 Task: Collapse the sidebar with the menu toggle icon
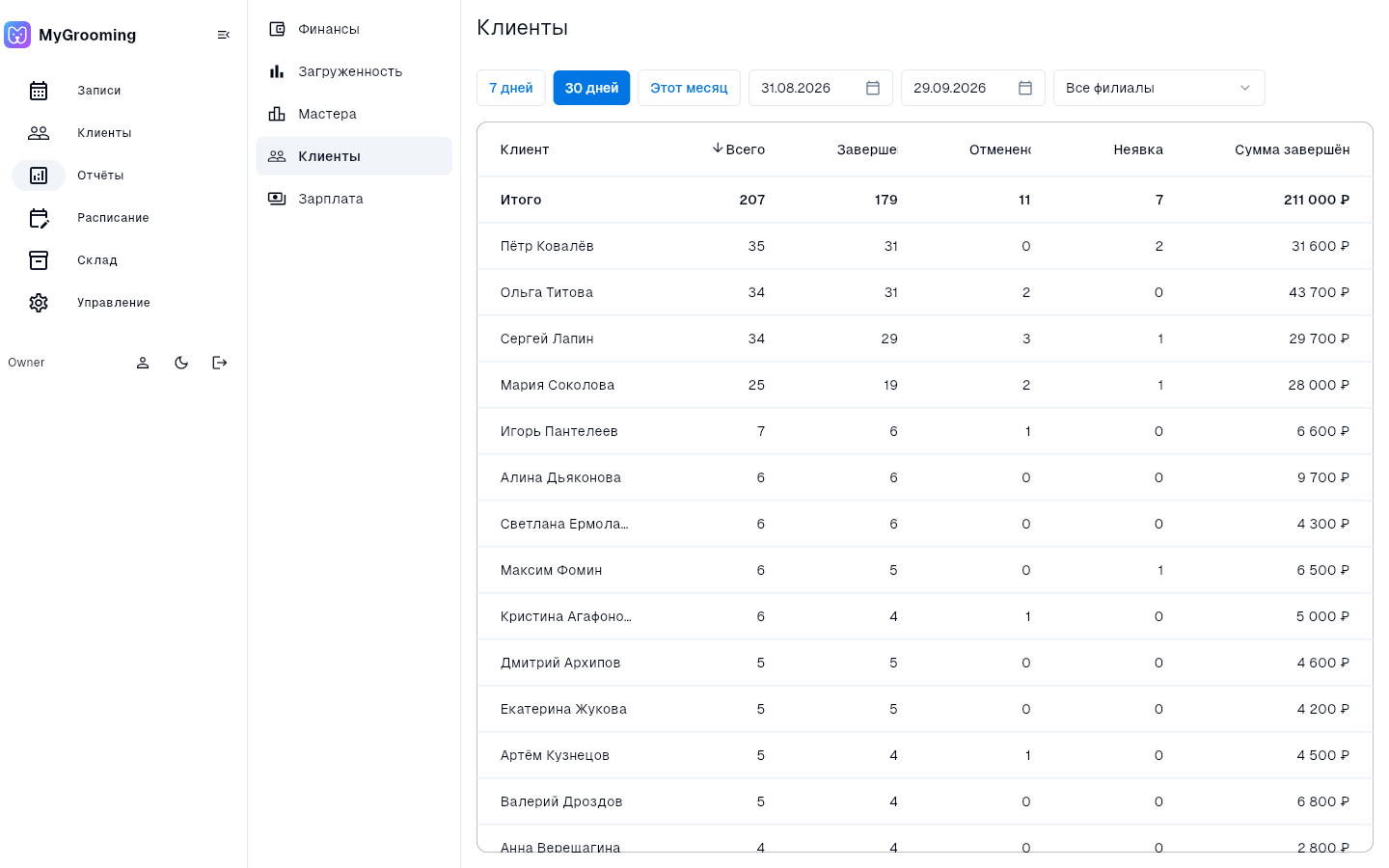[224, 35]
